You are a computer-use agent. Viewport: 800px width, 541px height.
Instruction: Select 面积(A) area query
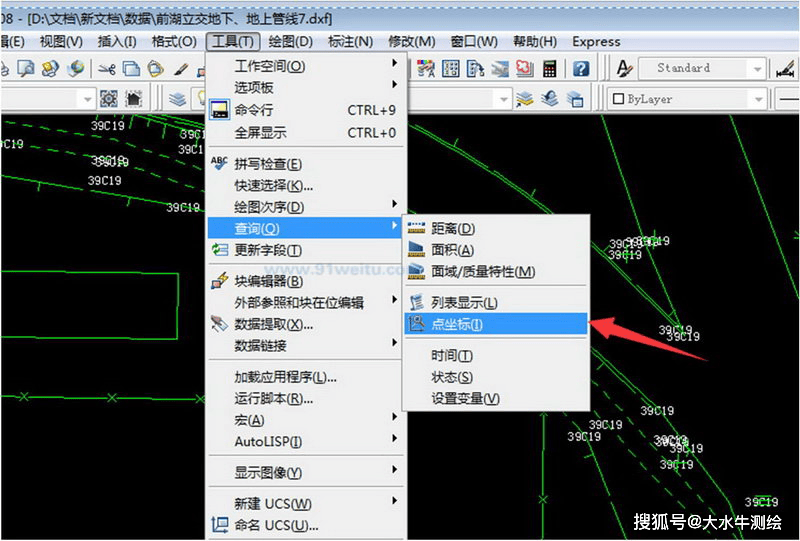pos(495,250)
